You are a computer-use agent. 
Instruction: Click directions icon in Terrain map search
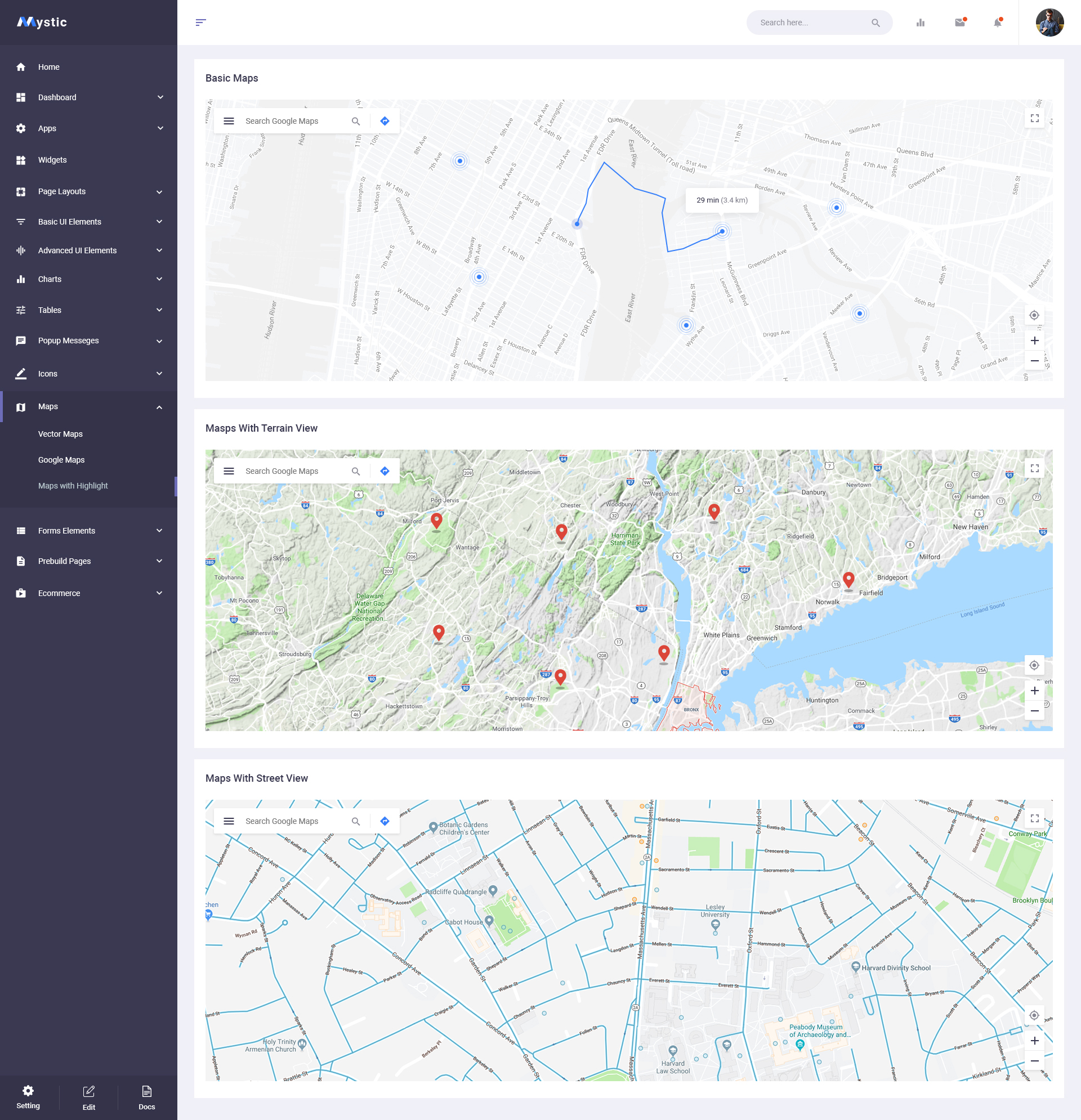pos(385,471)
